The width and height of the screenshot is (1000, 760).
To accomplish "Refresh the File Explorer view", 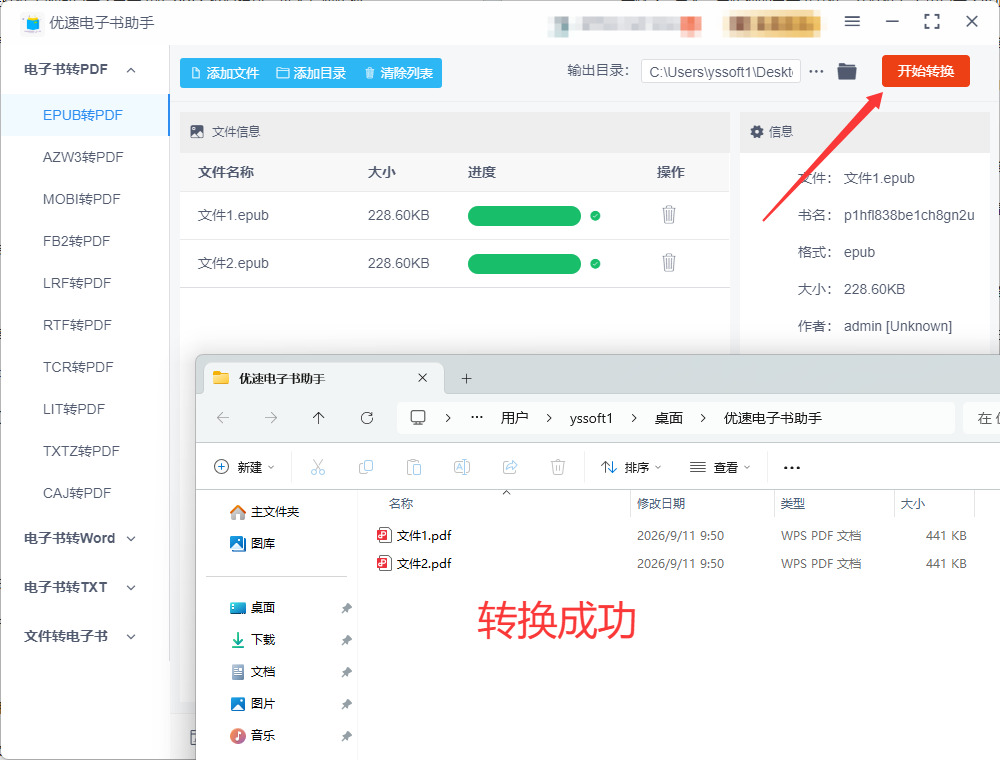I will tap(367, 418).
